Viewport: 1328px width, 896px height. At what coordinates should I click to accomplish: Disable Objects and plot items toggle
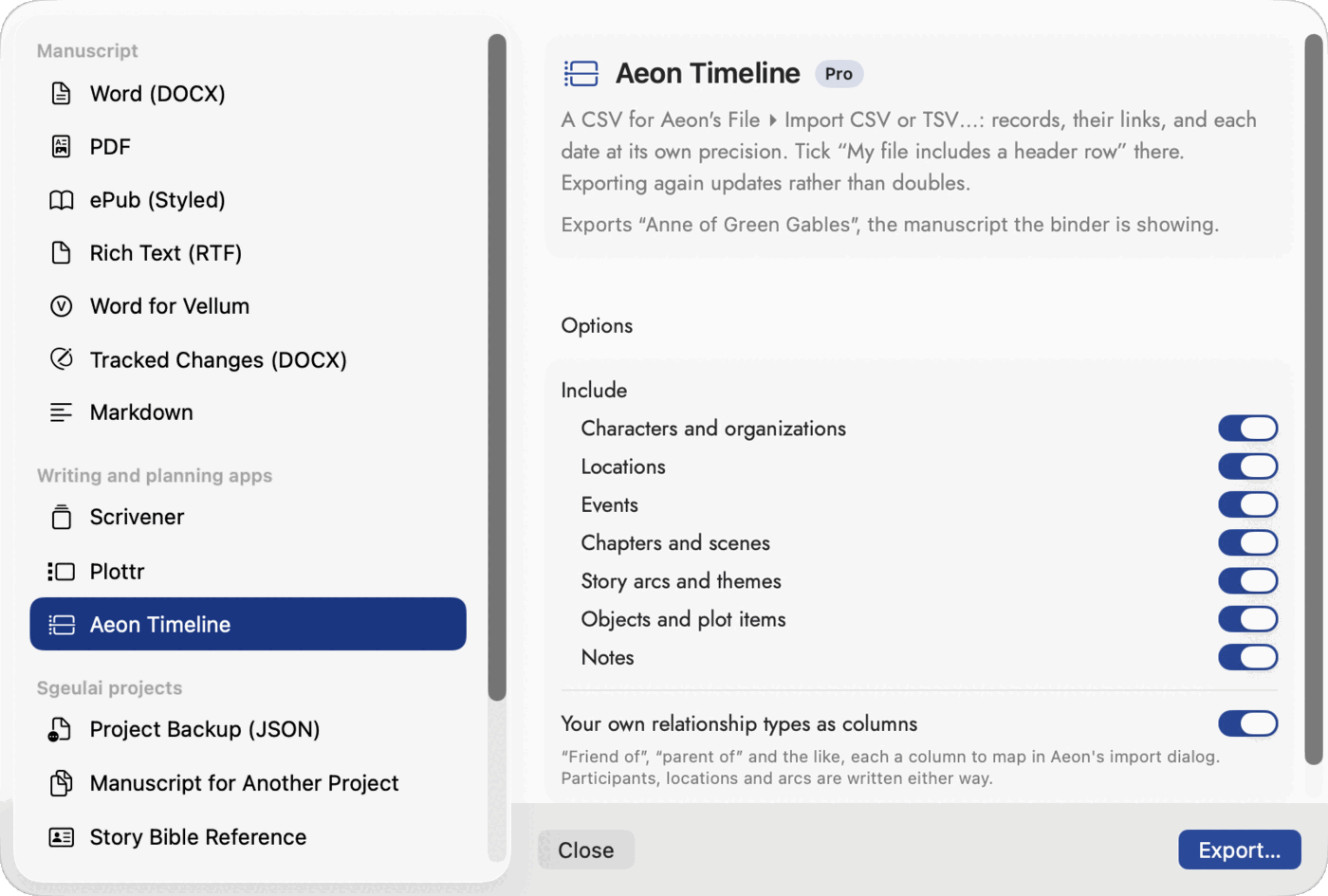1248,619
